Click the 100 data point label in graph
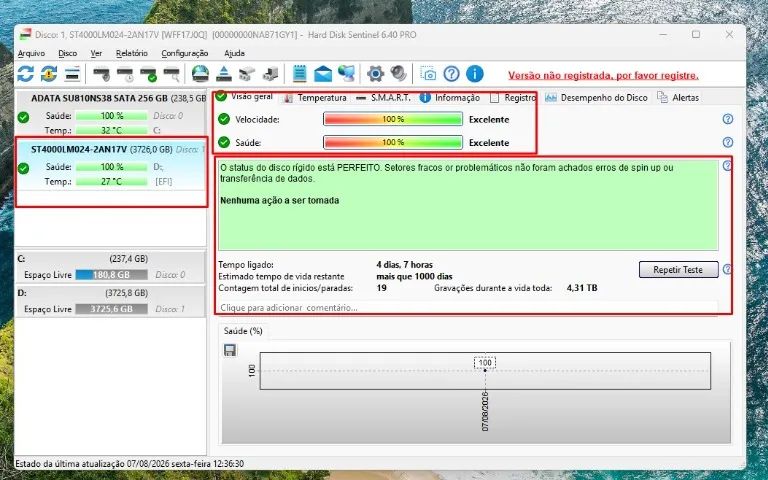 pos(485,363)
